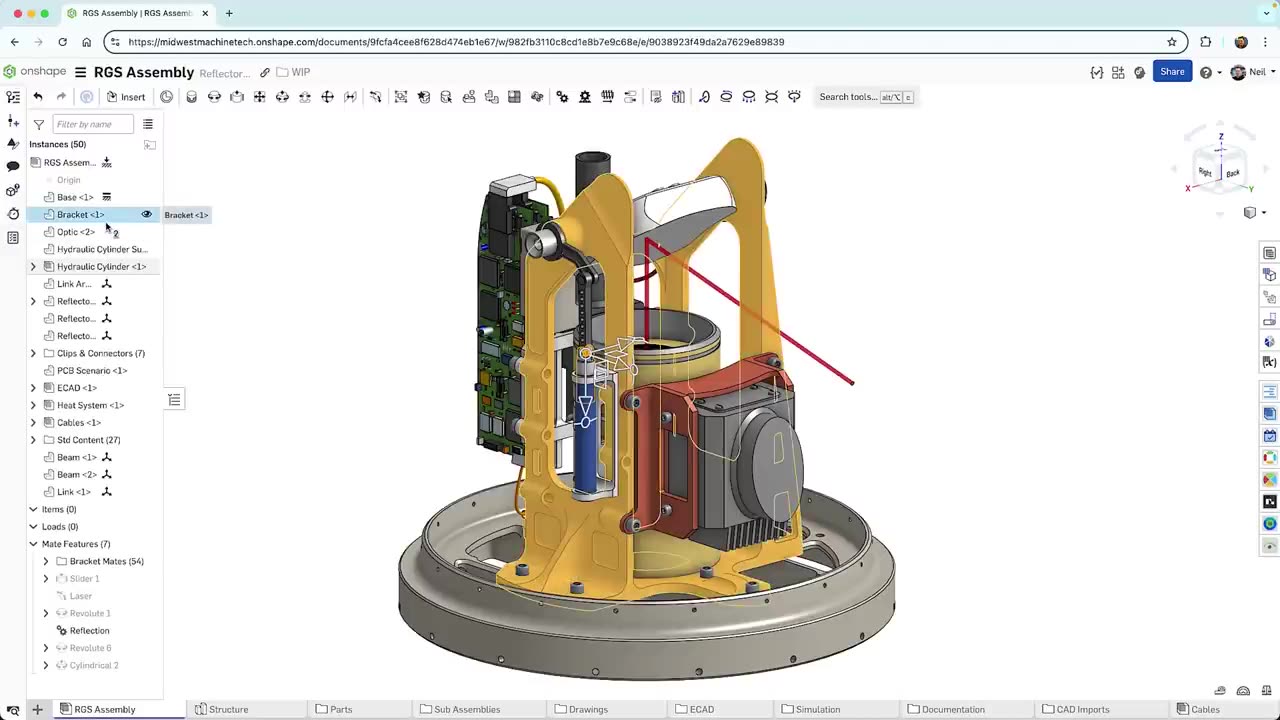Open the Onshape hamburger document menu
The height and width of the screenshot is (720, 1280).
point(80,72)
